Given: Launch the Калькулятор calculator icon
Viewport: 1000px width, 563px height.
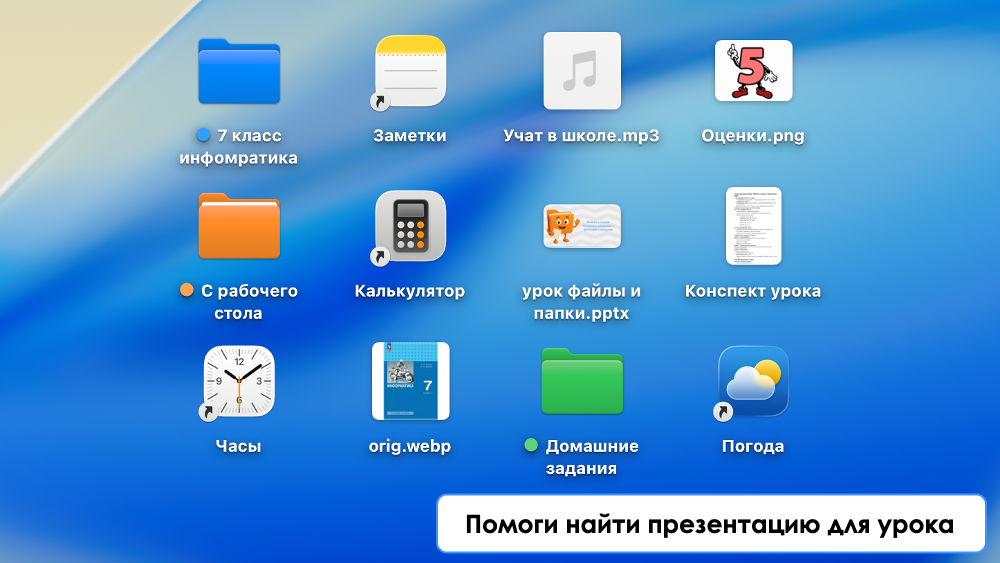Looking at the screenshot, I should [x=410, y=226].
